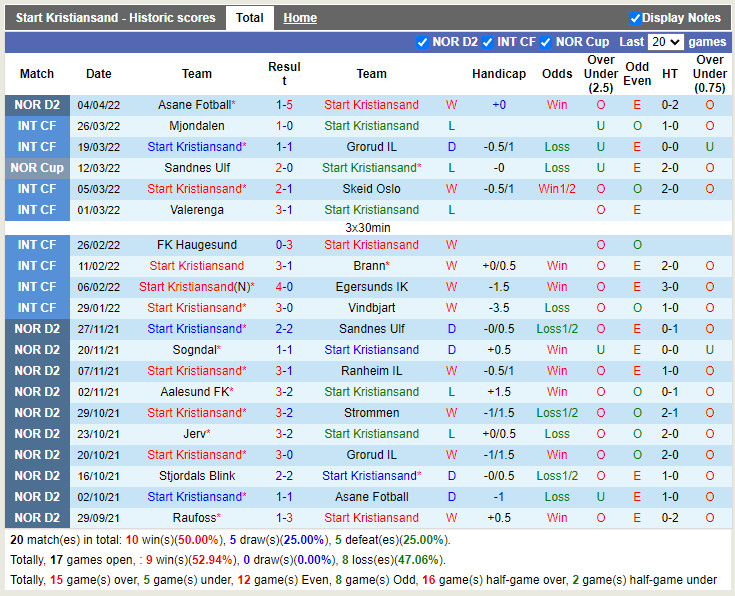
Task: Switch to the Home tab
Action: [x=300, y=18]
